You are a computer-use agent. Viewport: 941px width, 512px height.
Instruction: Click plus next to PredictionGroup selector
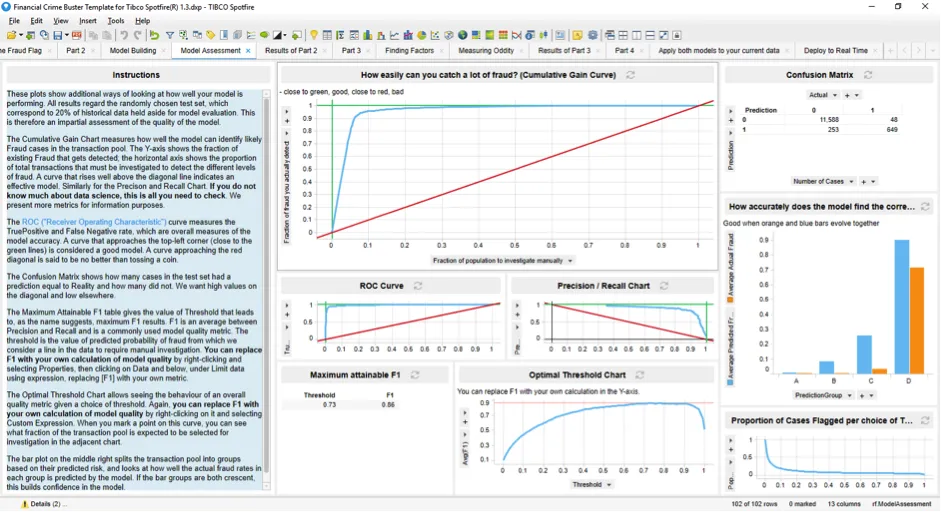(x=862, y=395)
